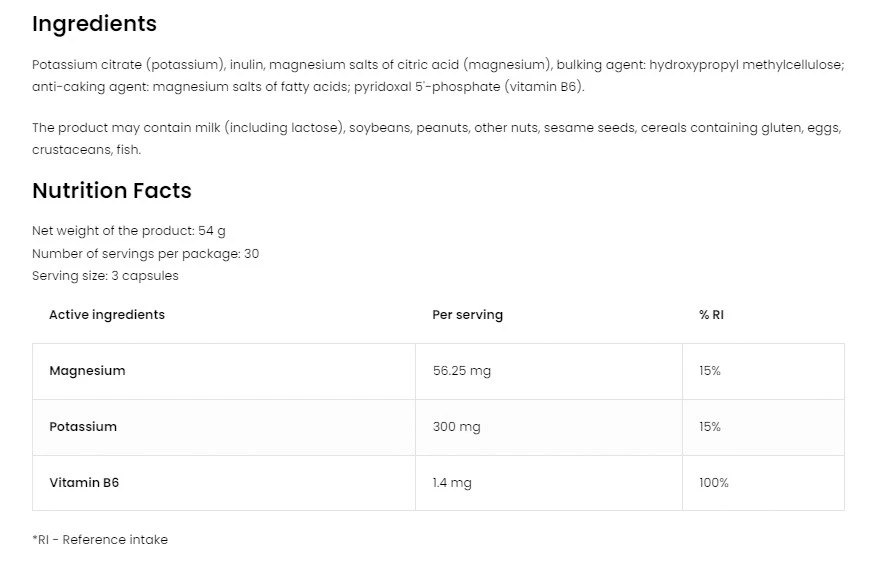Click the RI - Reference intake footnote
The width and height of the screenshot is (887, 564).
click(x=100, y=540)
